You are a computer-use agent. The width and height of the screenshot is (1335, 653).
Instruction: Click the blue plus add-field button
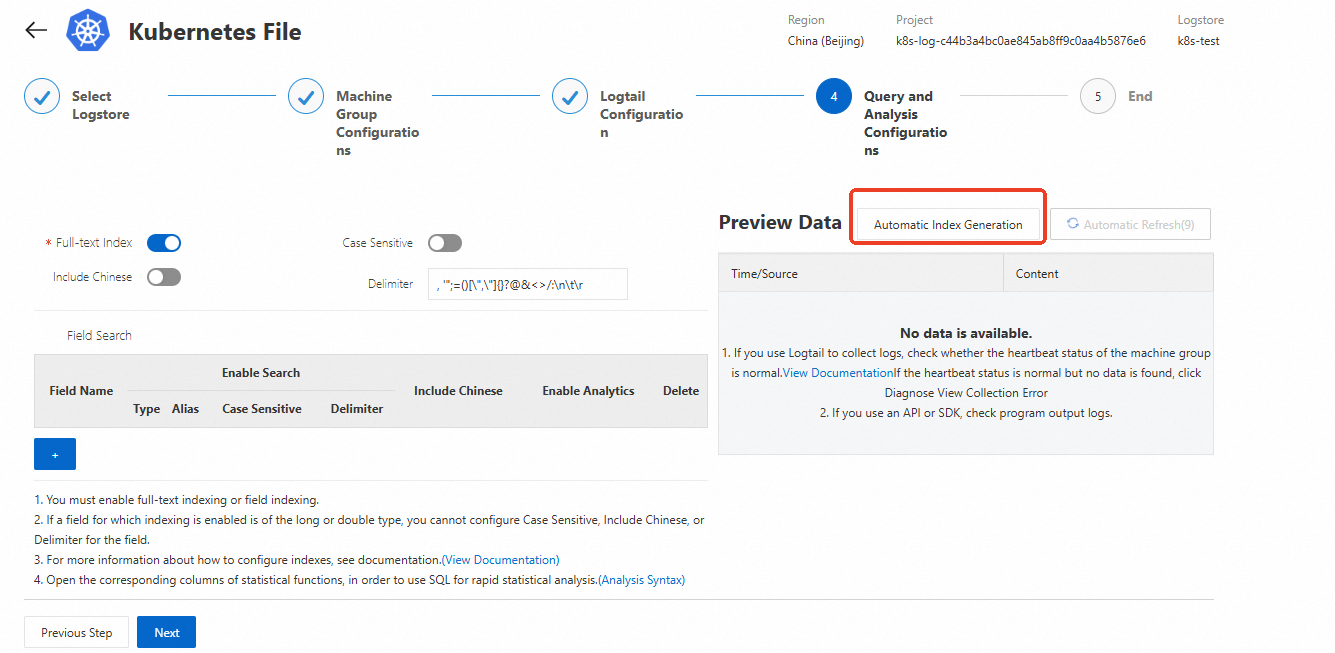tap(55, 454)
